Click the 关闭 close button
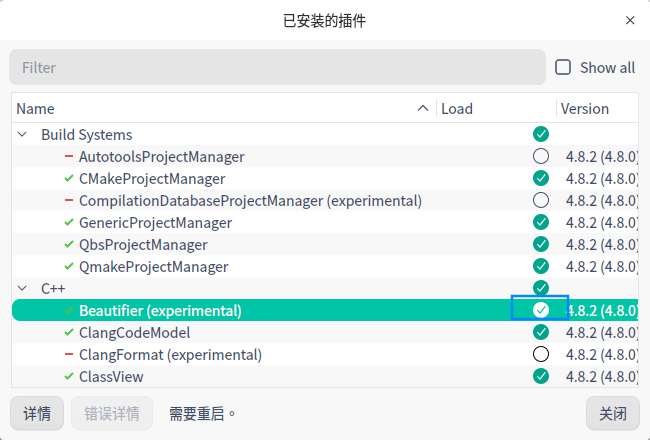 612,413
